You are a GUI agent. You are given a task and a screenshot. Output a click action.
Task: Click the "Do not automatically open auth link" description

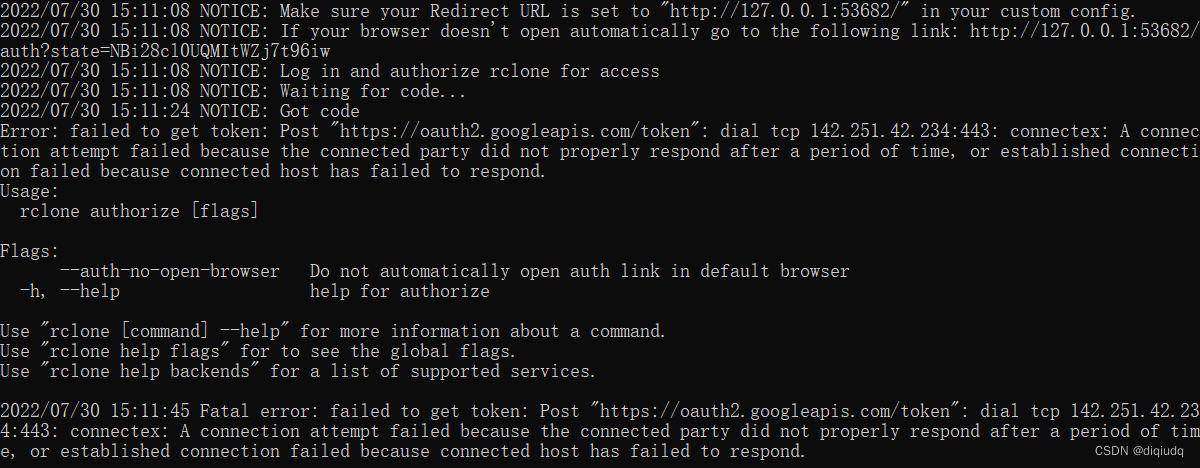(x=580, y=271)
